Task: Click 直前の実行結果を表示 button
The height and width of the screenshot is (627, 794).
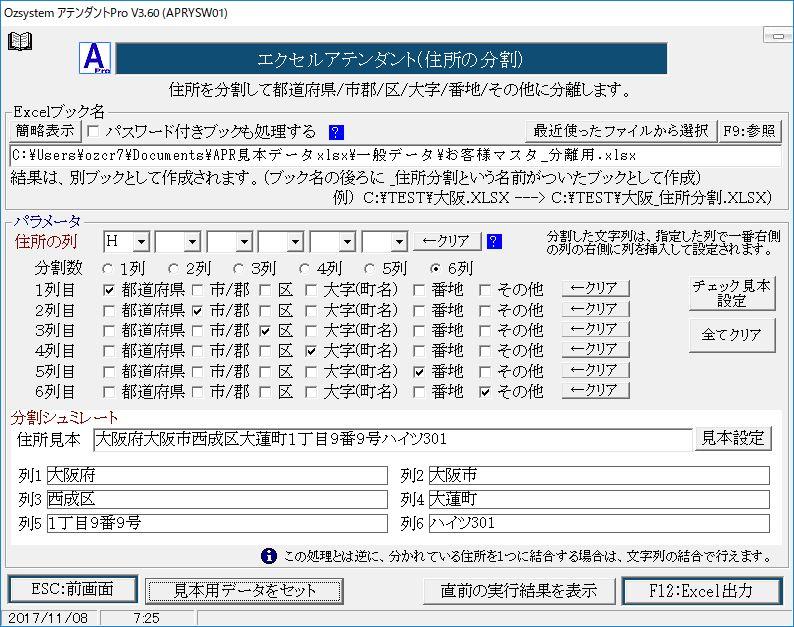Action: [519, 591]
